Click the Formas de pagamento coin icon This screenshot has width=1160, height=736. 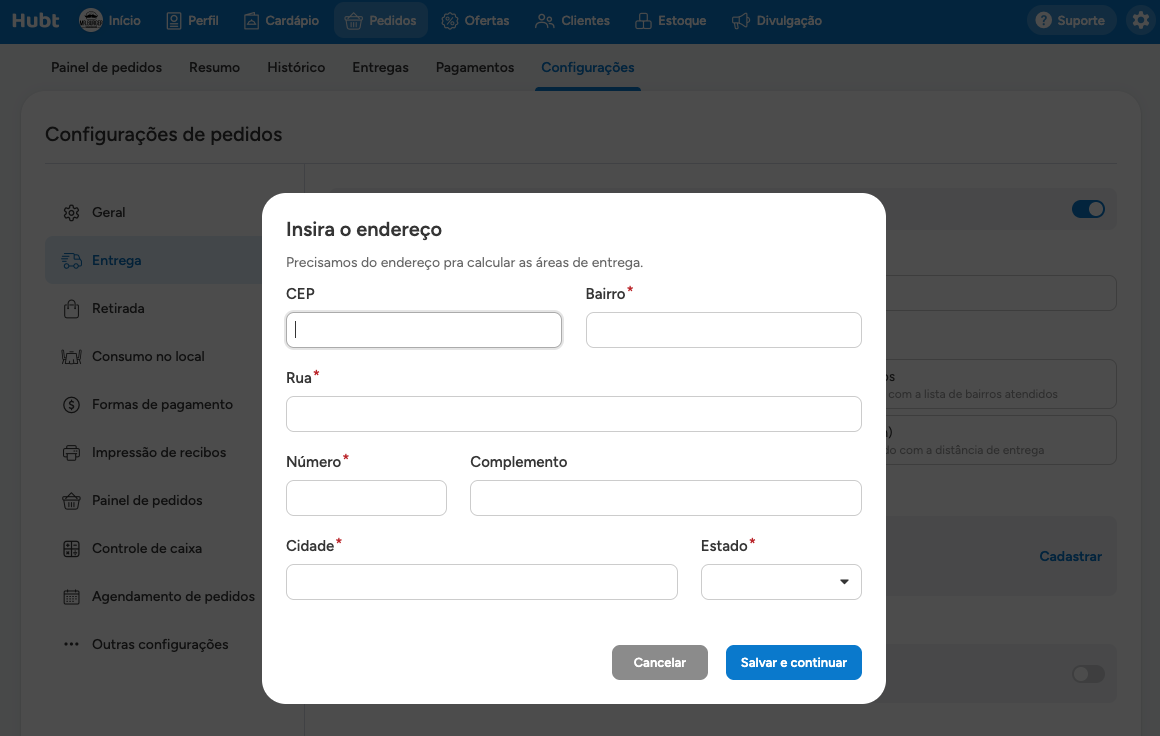click(x=71, y=405)
